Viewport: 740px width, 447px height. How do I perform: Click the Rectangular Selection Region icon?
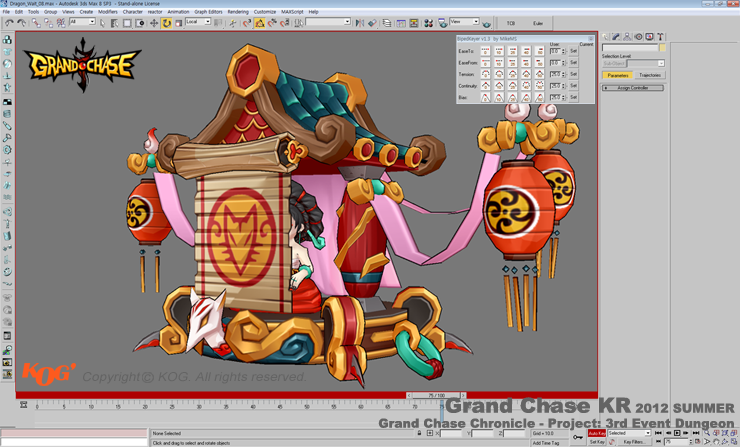pos(127,23)
